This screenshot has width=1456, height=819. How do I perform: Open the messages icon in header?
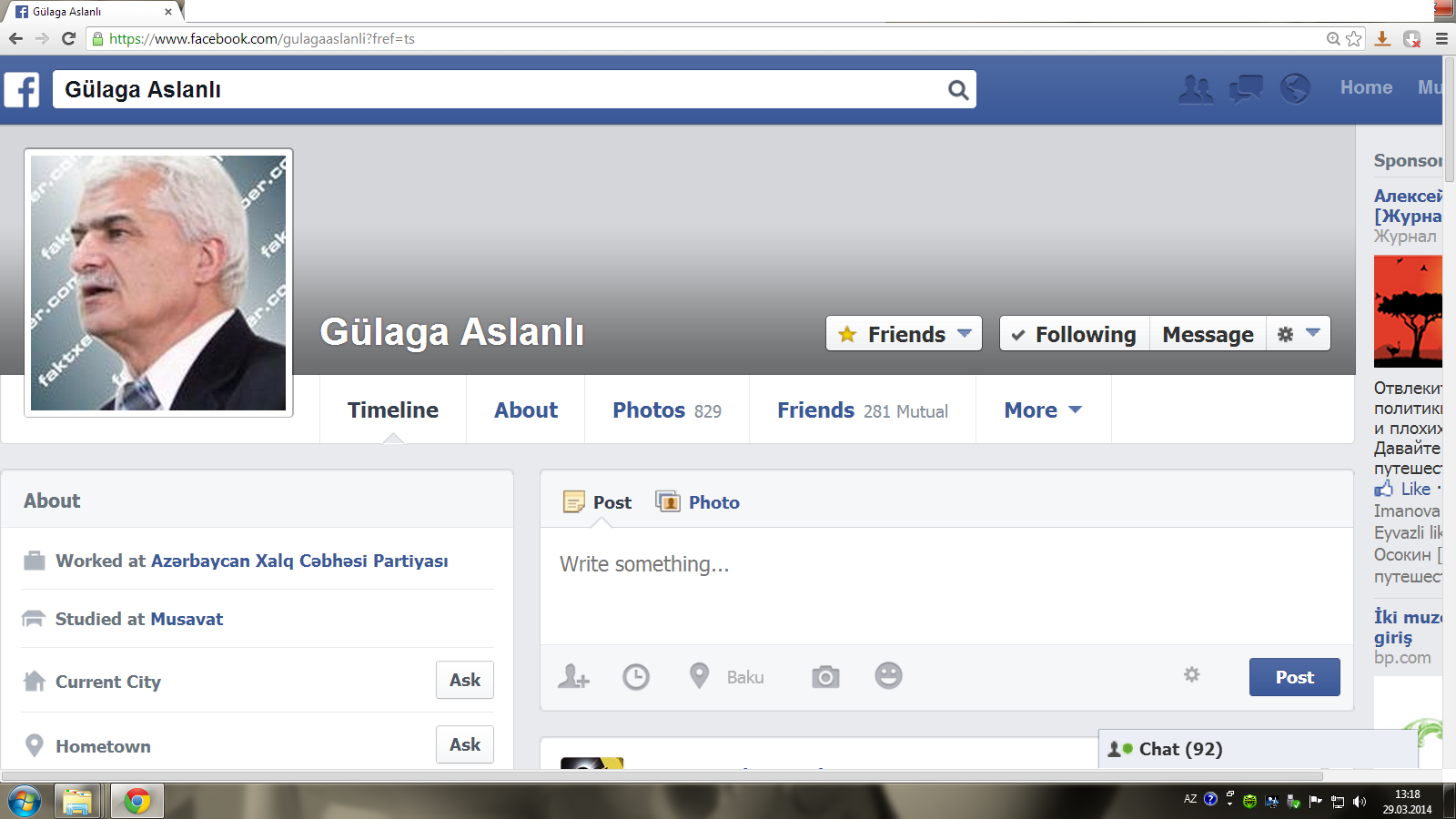click(x=1246, y=89)
